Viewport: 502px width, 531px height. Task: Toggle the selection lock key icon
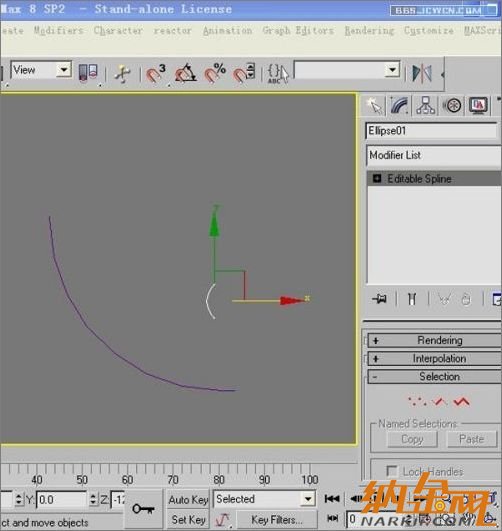click(x=143, y=509)
